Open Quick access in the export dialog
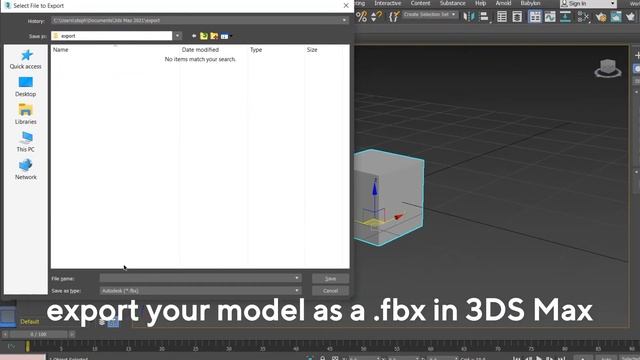The image size is (640, 360). click(26, 59)
